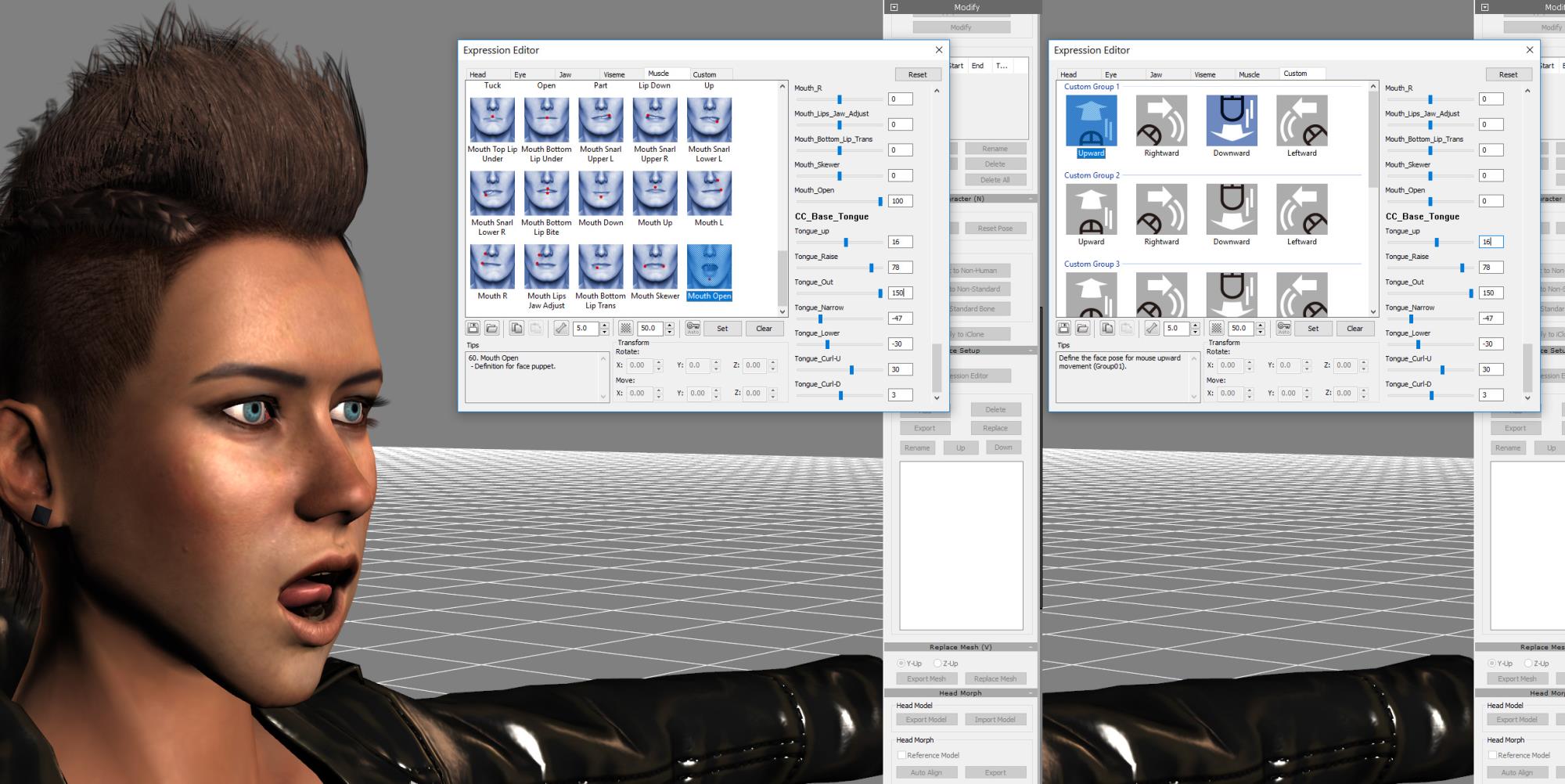Click the 5.0 value stepper in right editor
The height and width of the screenshot is (784, 1565).
(x=1195, y=329)
